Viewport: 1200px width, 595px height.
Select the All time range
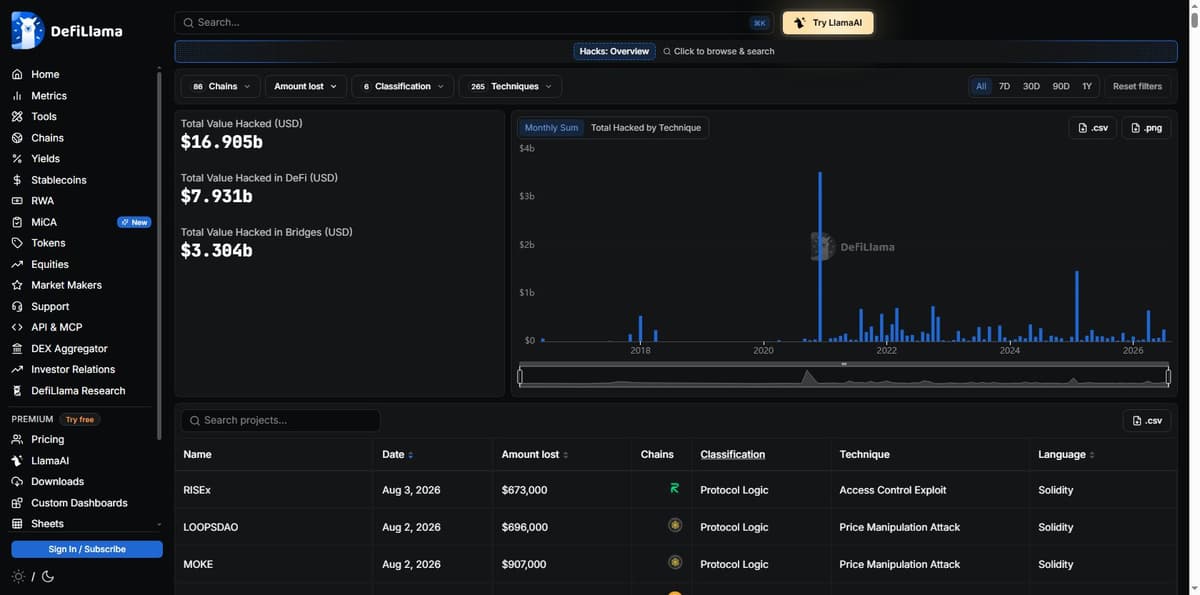[x=981, y=86]
